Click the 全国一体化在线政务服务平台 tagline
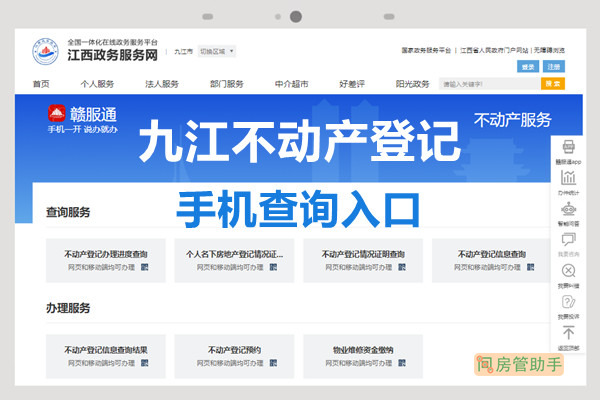Viewport: 600px width, 400px height. [112, 42]
